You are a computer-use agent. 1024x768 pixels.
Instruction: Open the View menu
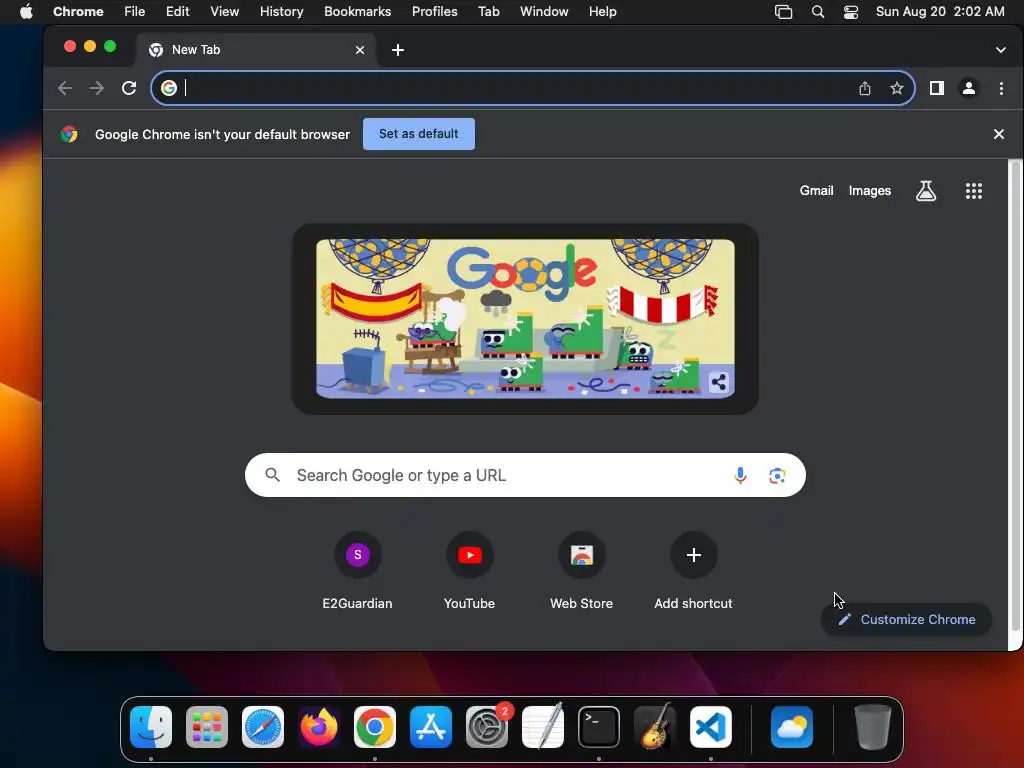(225, 12)
